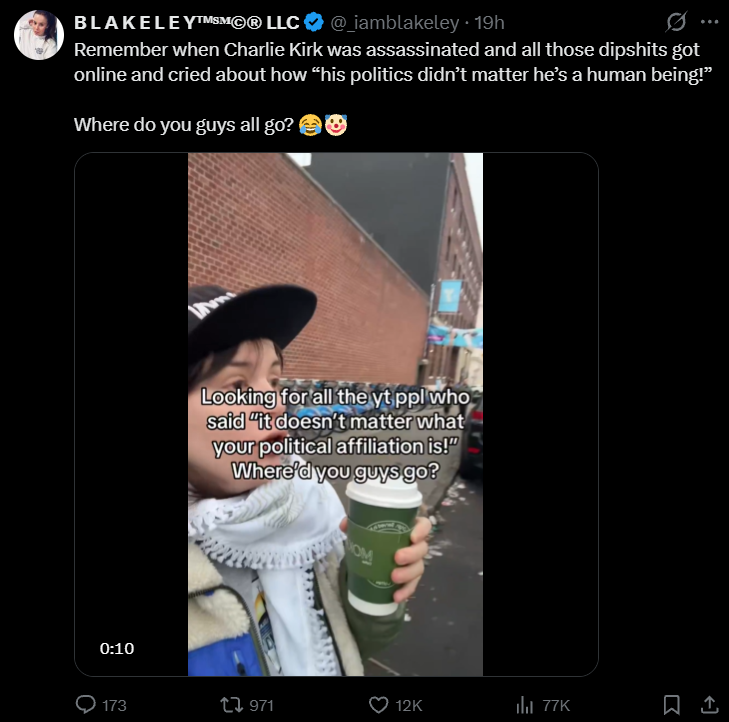Click the Grok slashed-circle icon
The height and width of the screenshot is (722, 729).
tap(676, 21)
